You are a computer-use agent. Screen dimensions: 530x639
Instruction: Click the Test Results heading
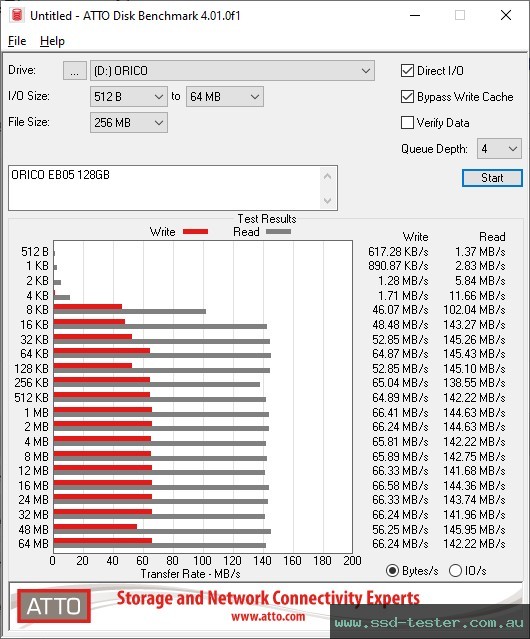click(267, 219)
